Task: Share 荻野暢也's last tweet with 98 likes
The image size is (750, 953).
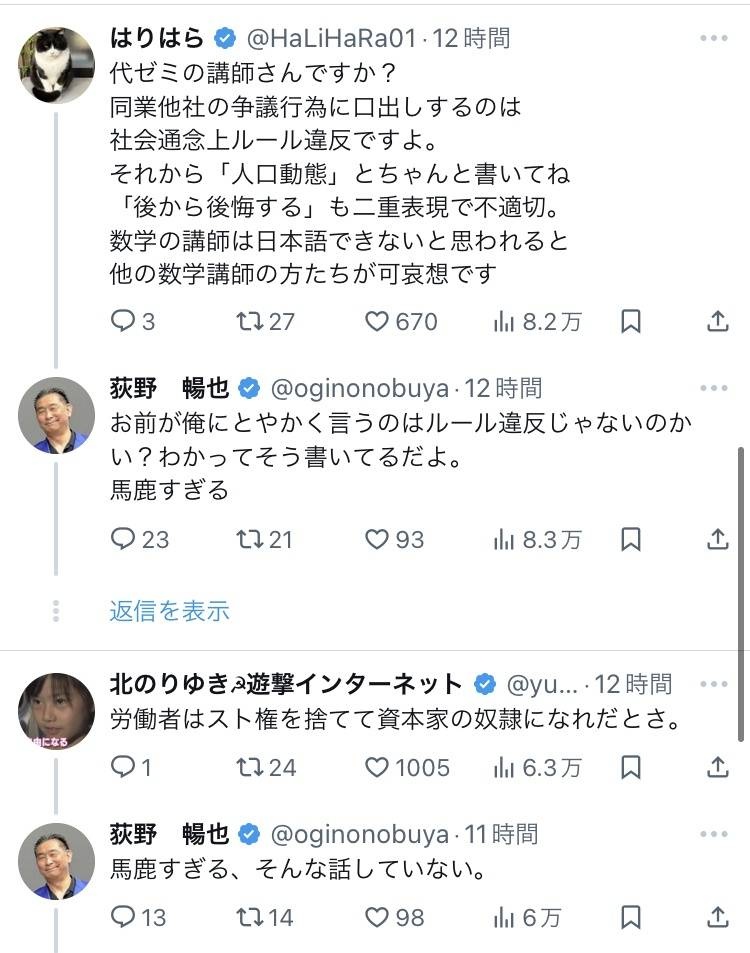Action: (717, 916)
